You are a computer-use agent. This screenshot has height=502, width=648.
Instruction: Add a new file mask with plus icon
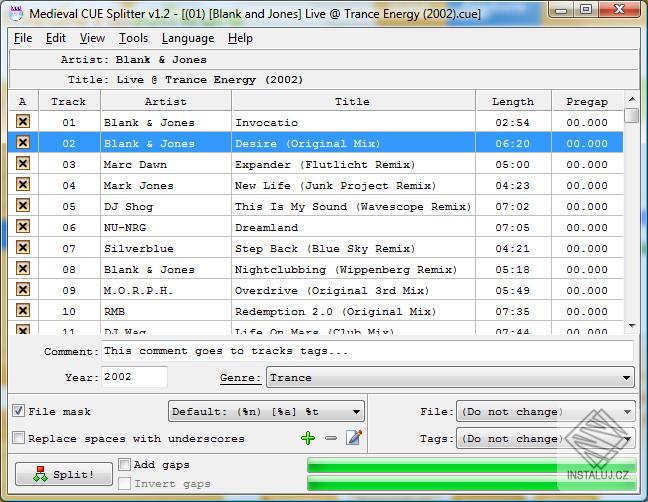pos(308,438)
